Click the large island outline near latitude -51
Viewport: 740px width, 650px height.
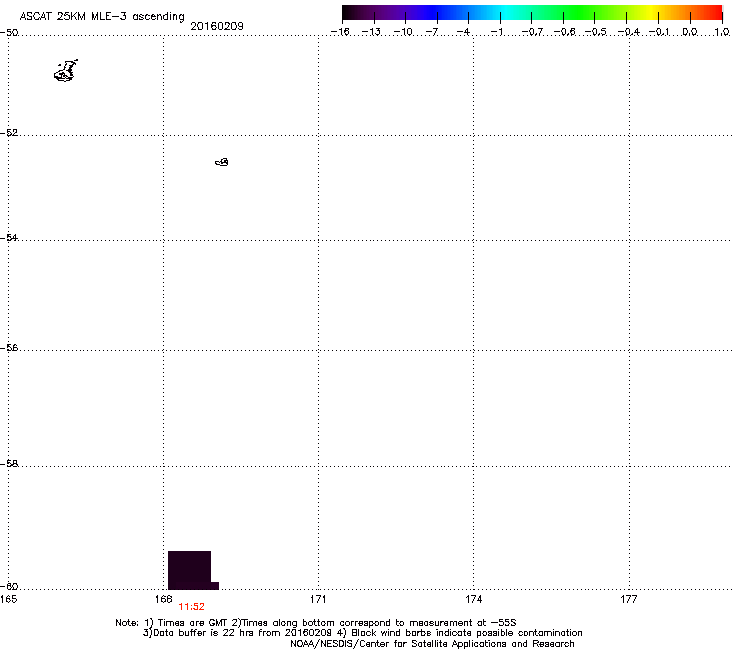tap(66, 71)
